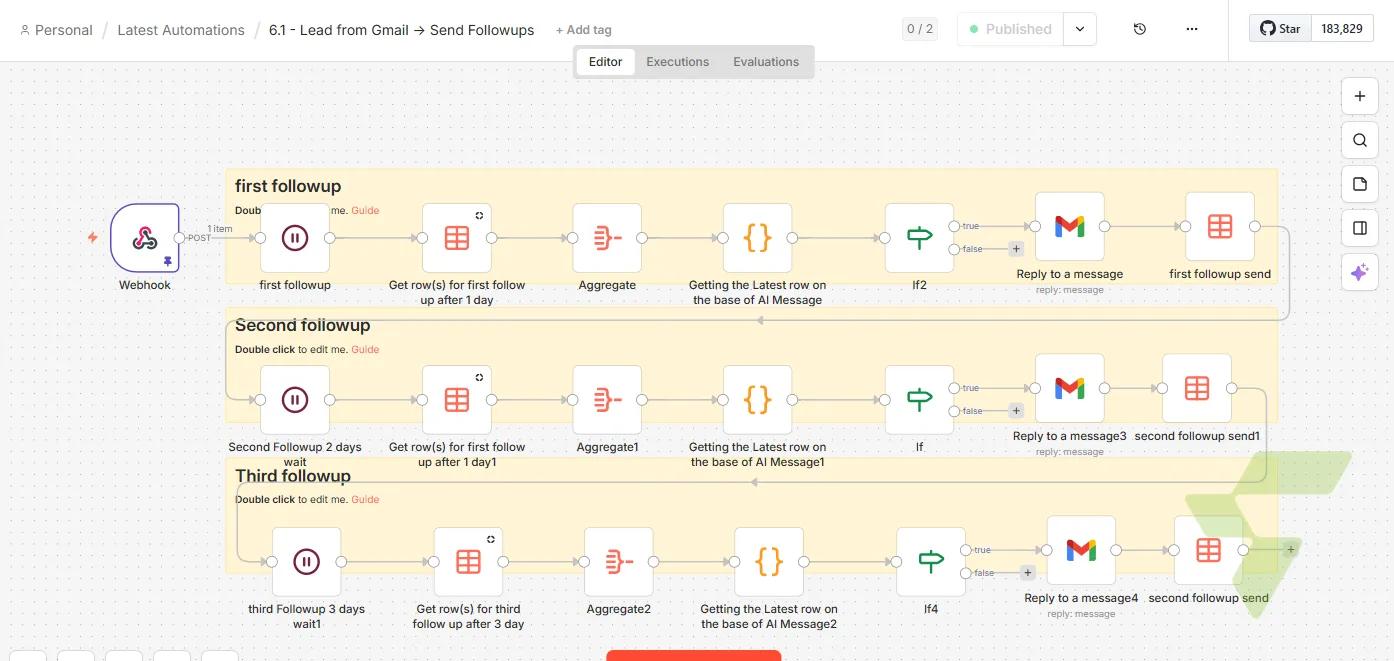Click the GitHub Star button
This screenshot has height=661, width=1394.
tap(1279, 29)
